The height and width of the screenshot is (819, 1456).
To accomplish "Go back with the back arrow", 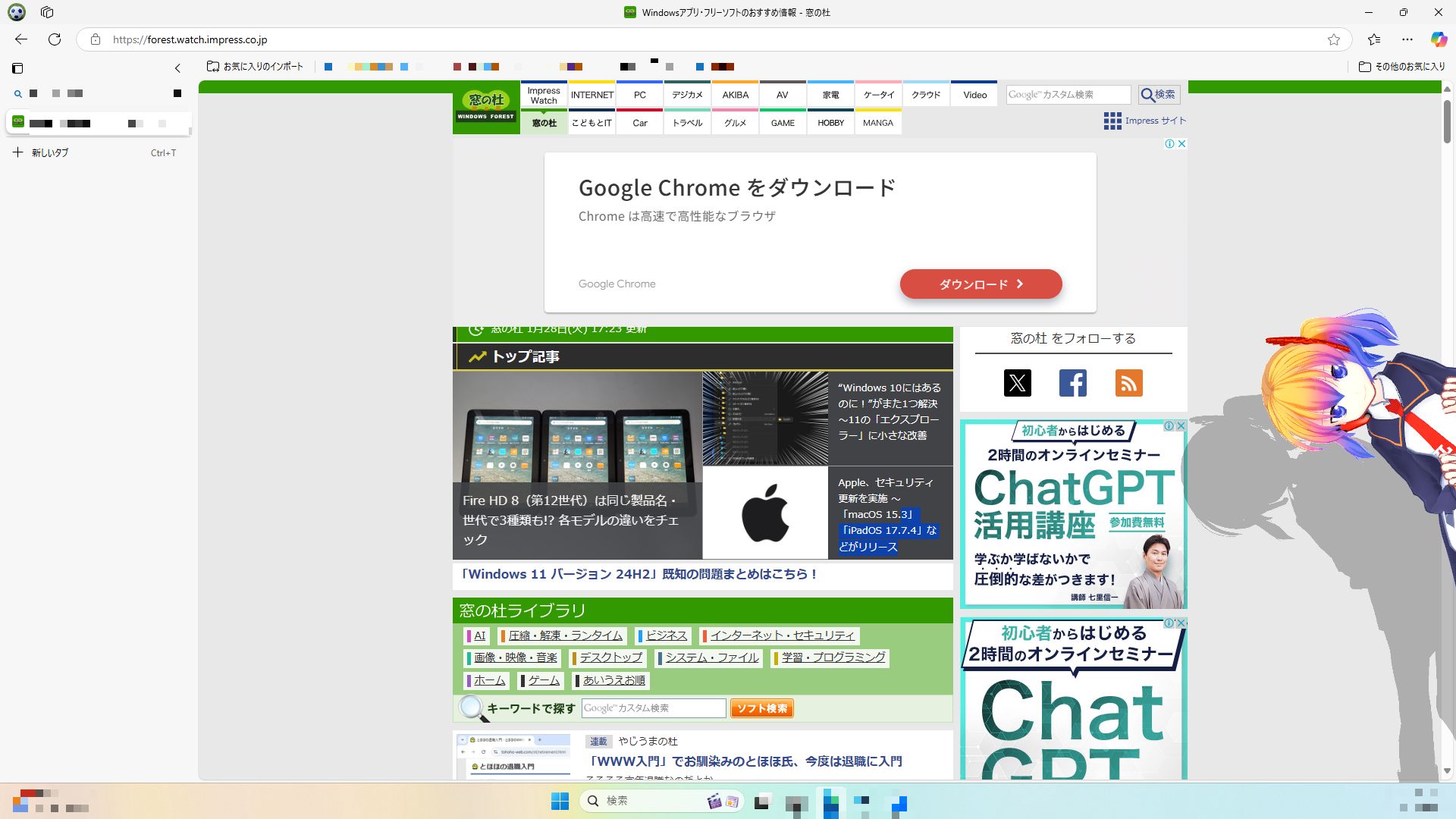I will coord(21,39).
